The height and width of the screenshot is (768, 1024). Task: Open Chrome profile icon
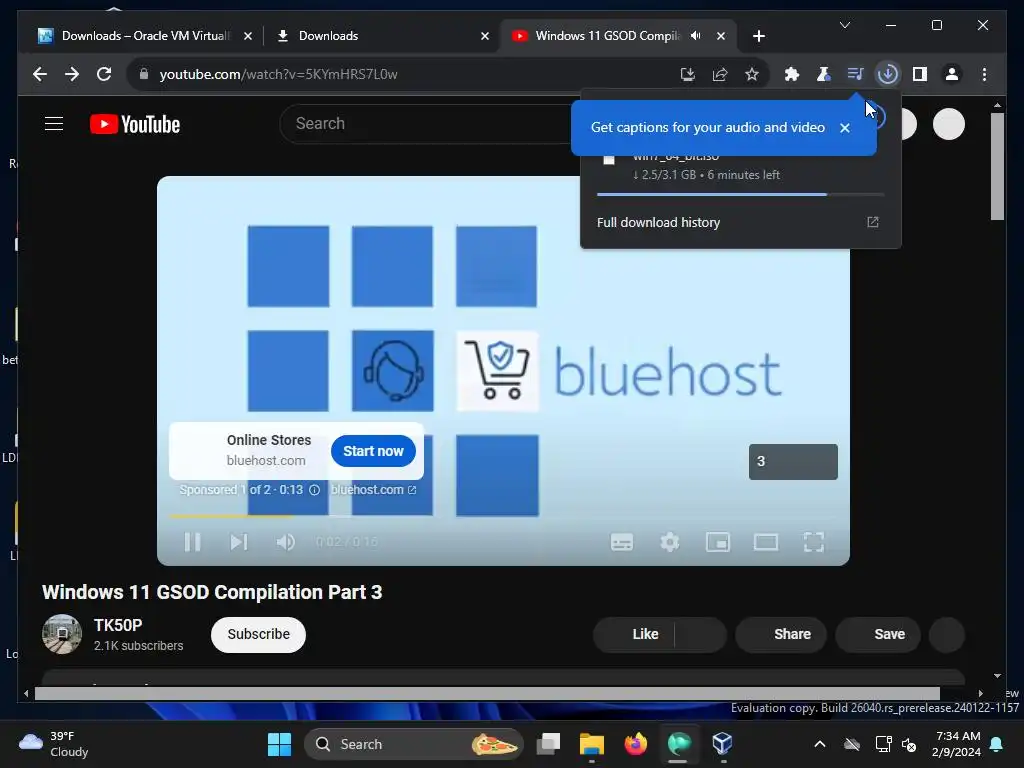[x=952, y=74]
